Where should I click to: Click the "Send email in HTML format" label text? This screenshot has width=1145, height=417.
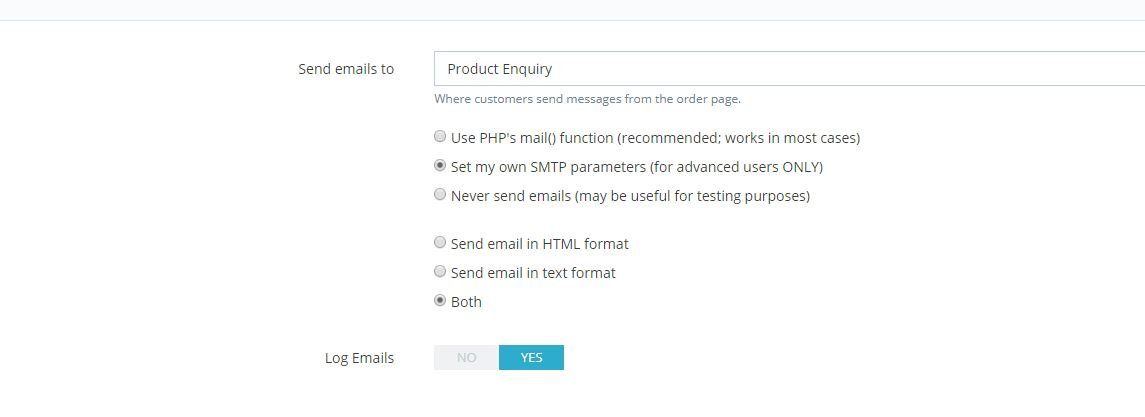click(539, 244)
